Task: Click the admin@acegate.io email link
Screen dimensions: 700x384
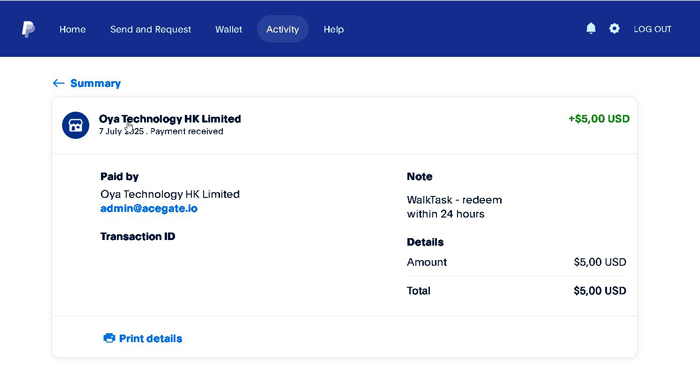Action: point(149,209)
